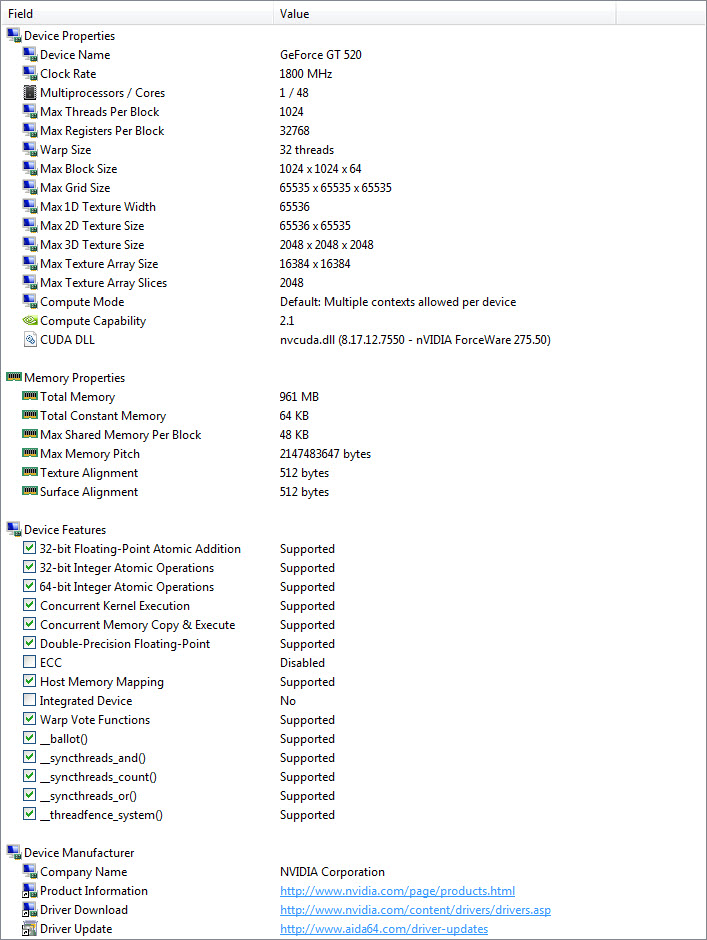Toggle the 64-bit Integer Atomic Operations checkbox
Image resolution: width=707 pixels, height=940 pixels.
(29, 586)
